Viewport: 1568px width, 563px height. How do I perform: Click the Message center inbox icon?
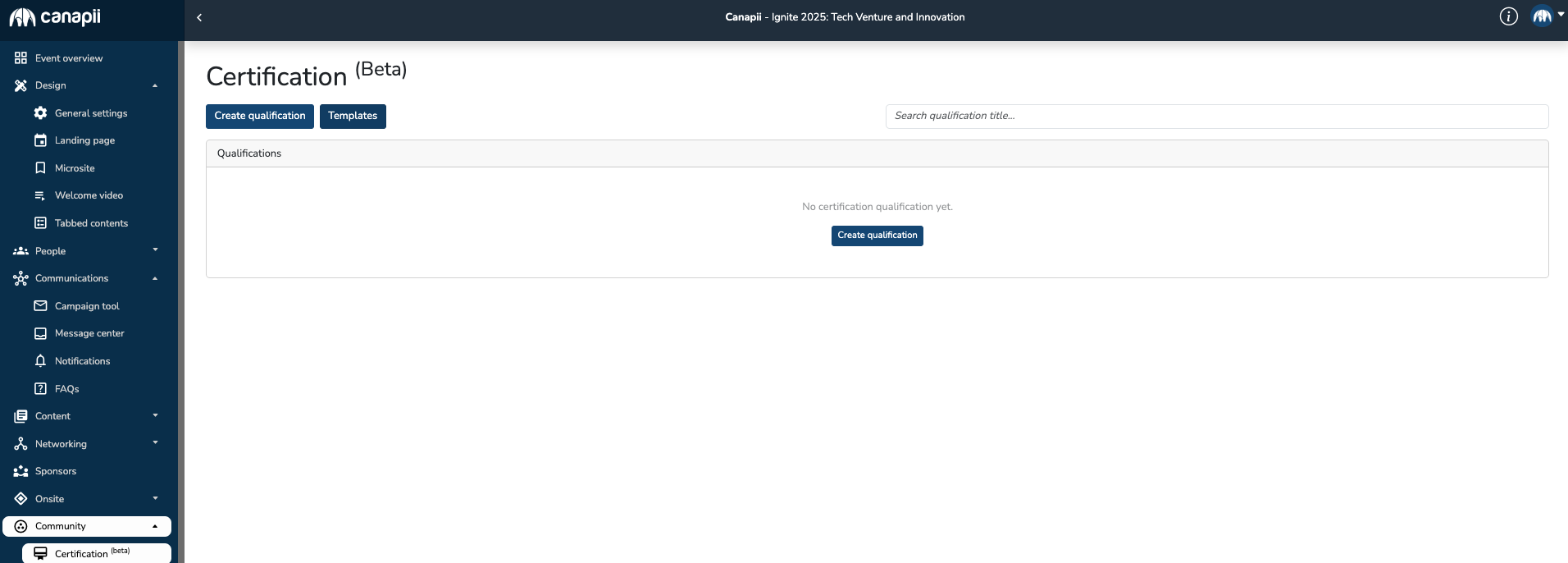click(40, 333)
